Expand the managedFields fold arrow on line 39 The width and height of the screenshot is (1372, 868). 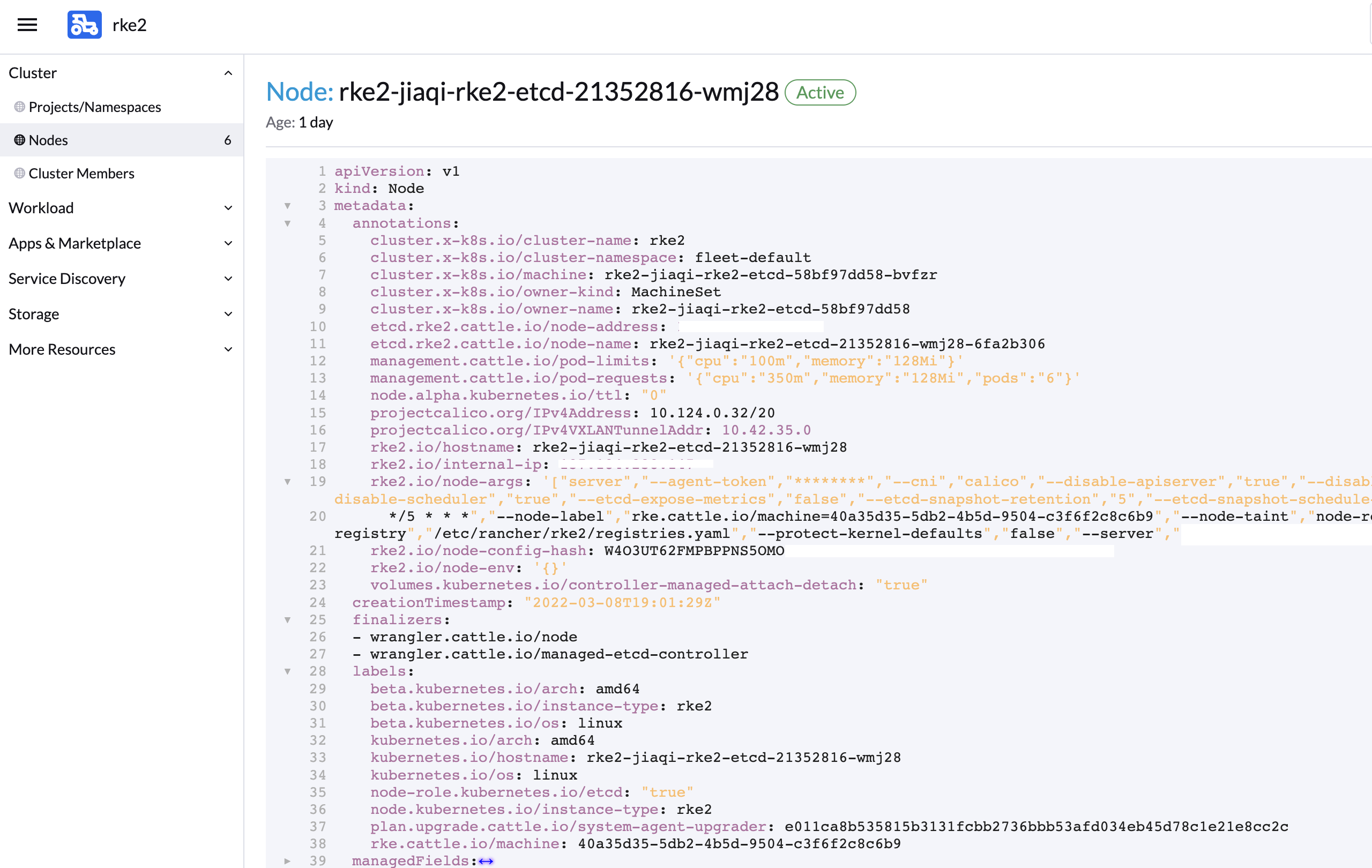click(x=288, y=861)
